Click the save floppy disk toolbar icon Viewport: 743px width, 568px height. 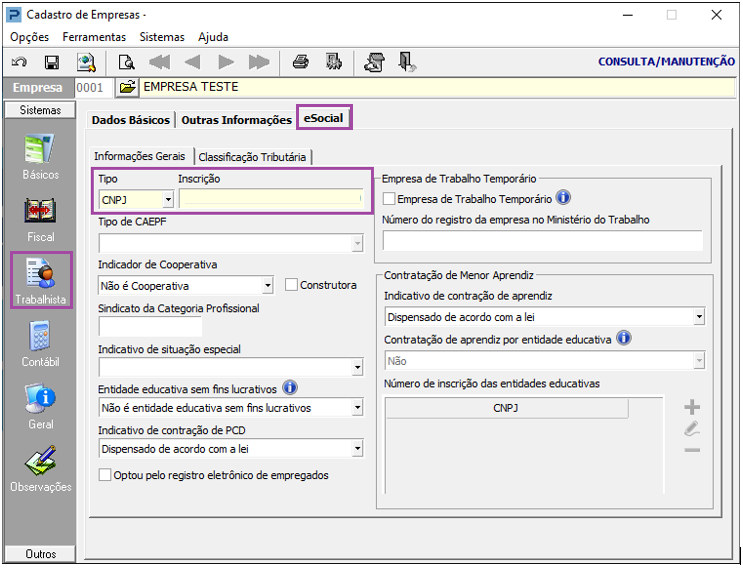coord(52,62)
